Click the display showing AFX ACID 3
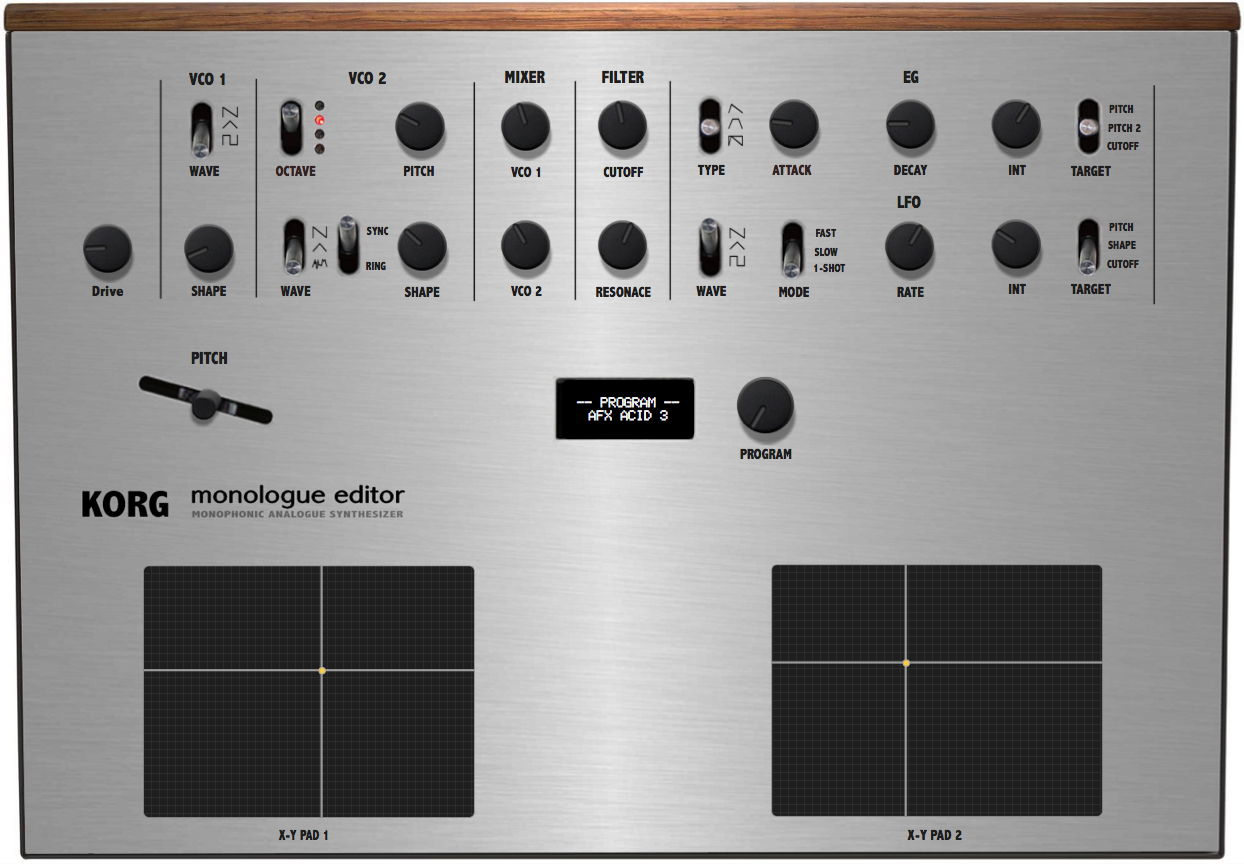 click(x=624, y=410)
